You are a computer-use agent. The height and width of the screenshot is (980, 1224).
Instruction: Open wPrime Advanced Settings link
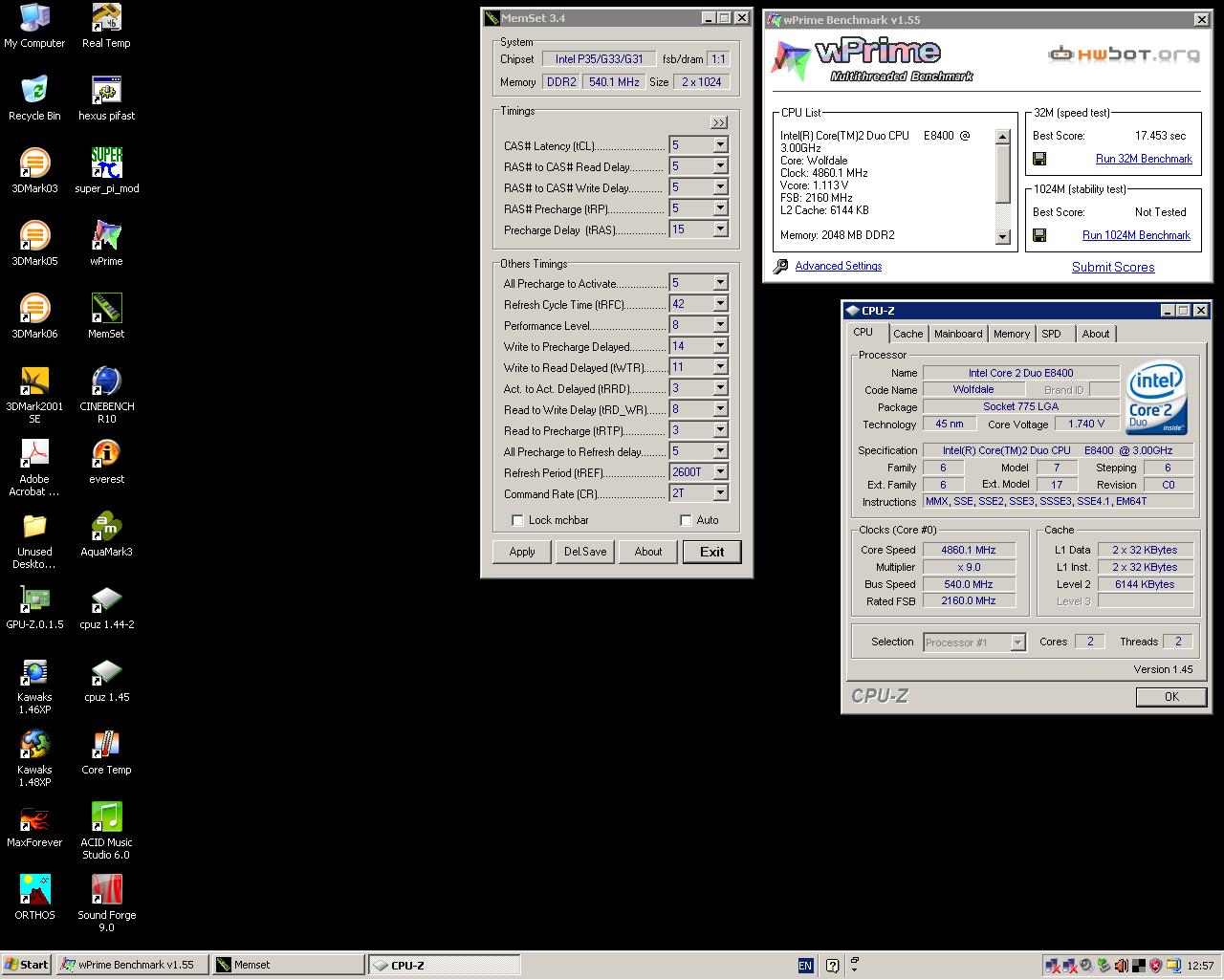point(839,266)
